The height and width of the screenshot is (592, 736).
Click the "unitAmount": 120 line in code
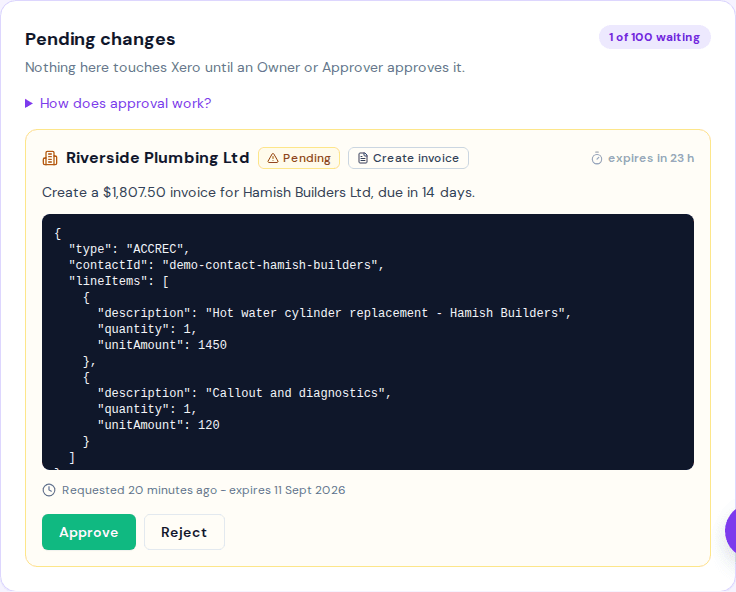(159, 425)
